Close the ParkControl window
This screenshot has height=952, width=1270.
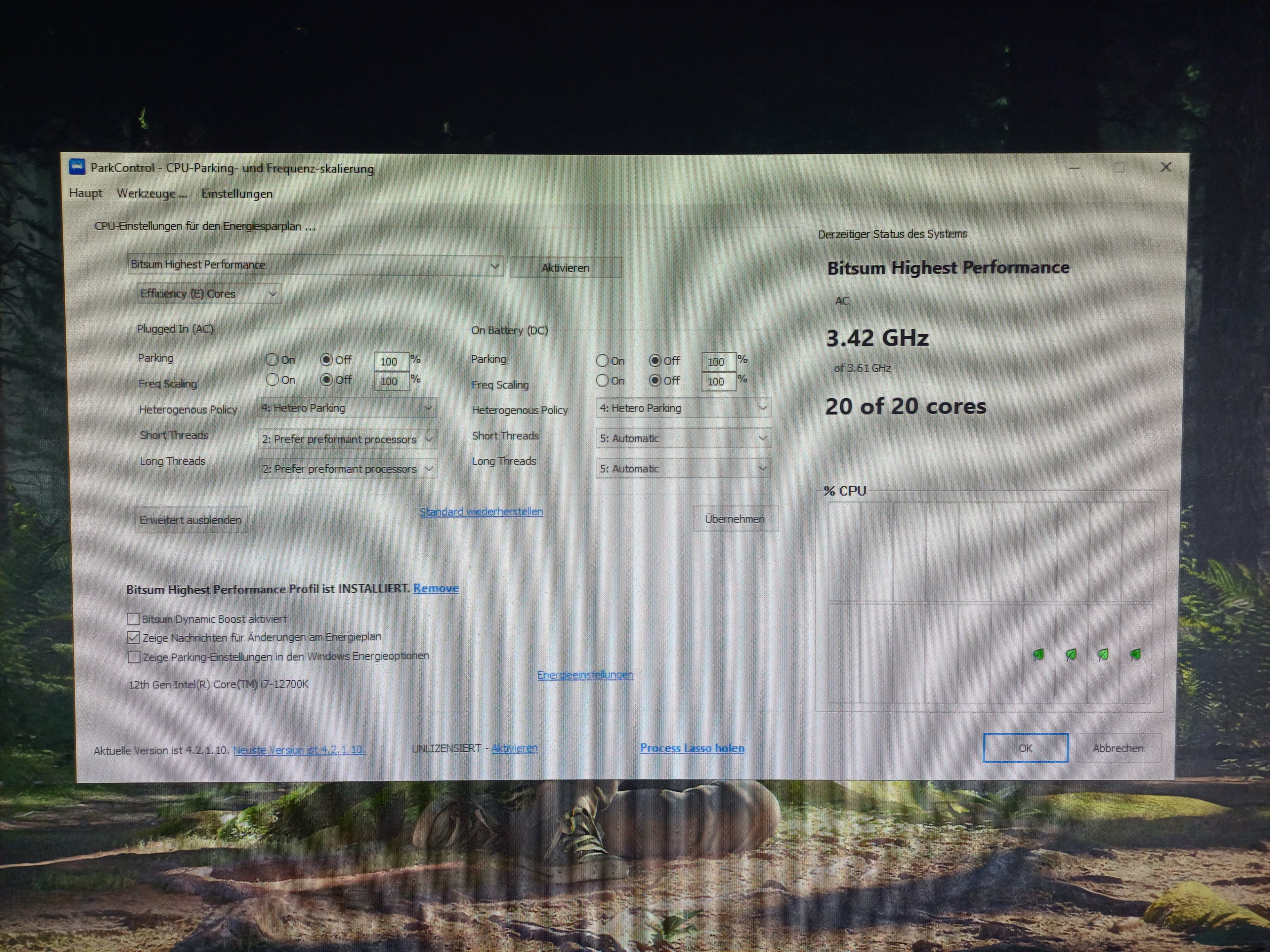pos(1165,168)
